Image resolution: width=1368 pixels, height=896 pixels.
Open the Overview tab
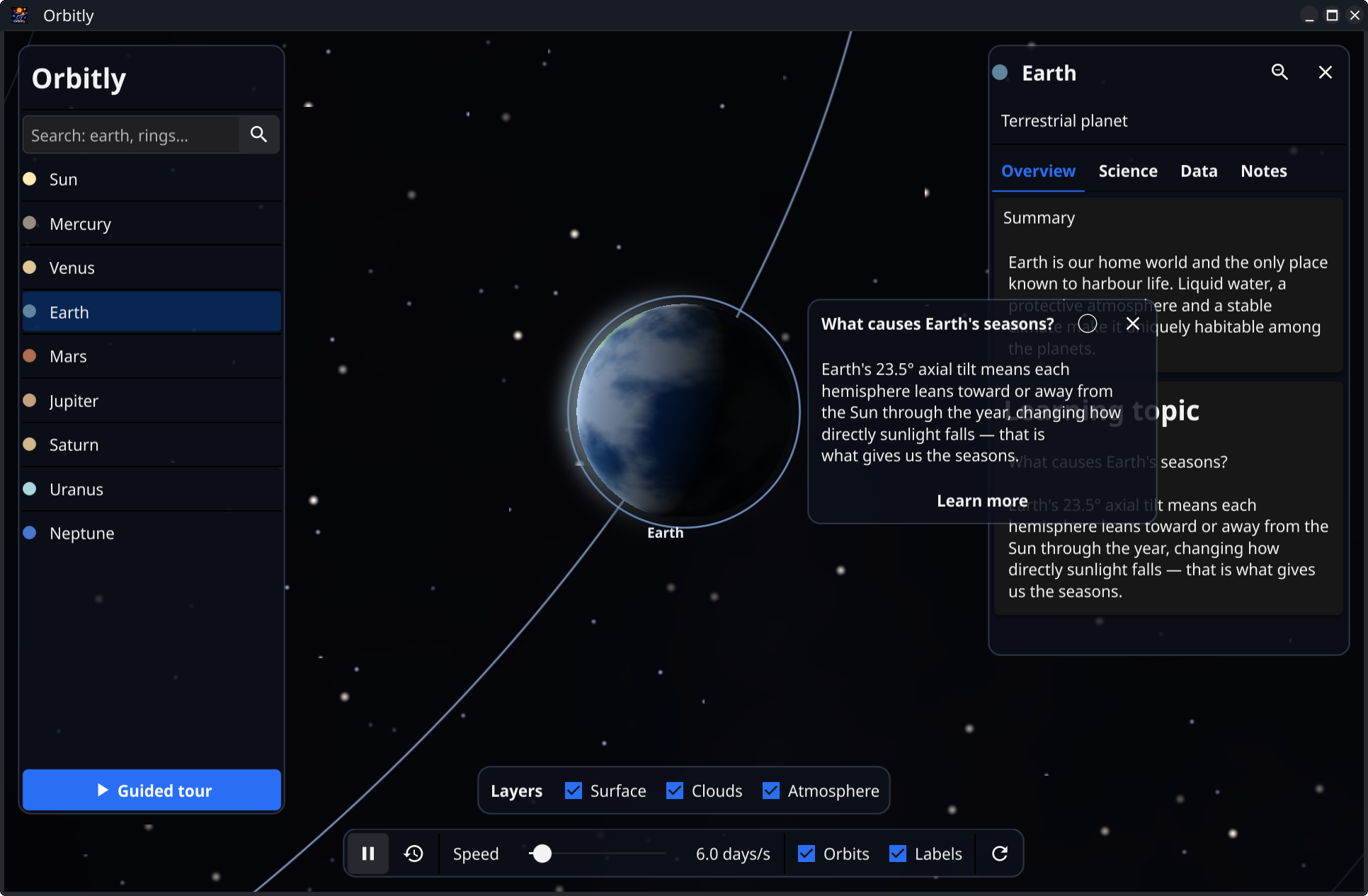[x=1038, y=171]
